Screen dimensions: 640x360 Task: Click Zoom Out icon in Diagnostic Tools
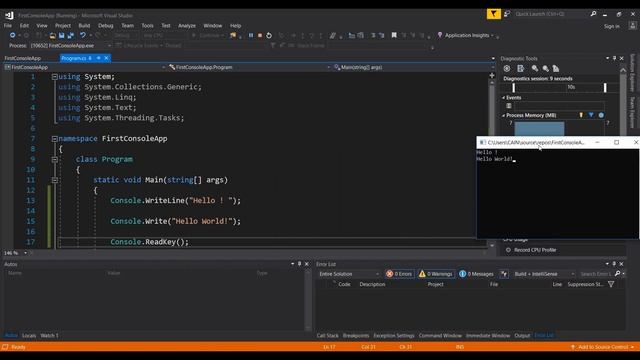point(545,69)
